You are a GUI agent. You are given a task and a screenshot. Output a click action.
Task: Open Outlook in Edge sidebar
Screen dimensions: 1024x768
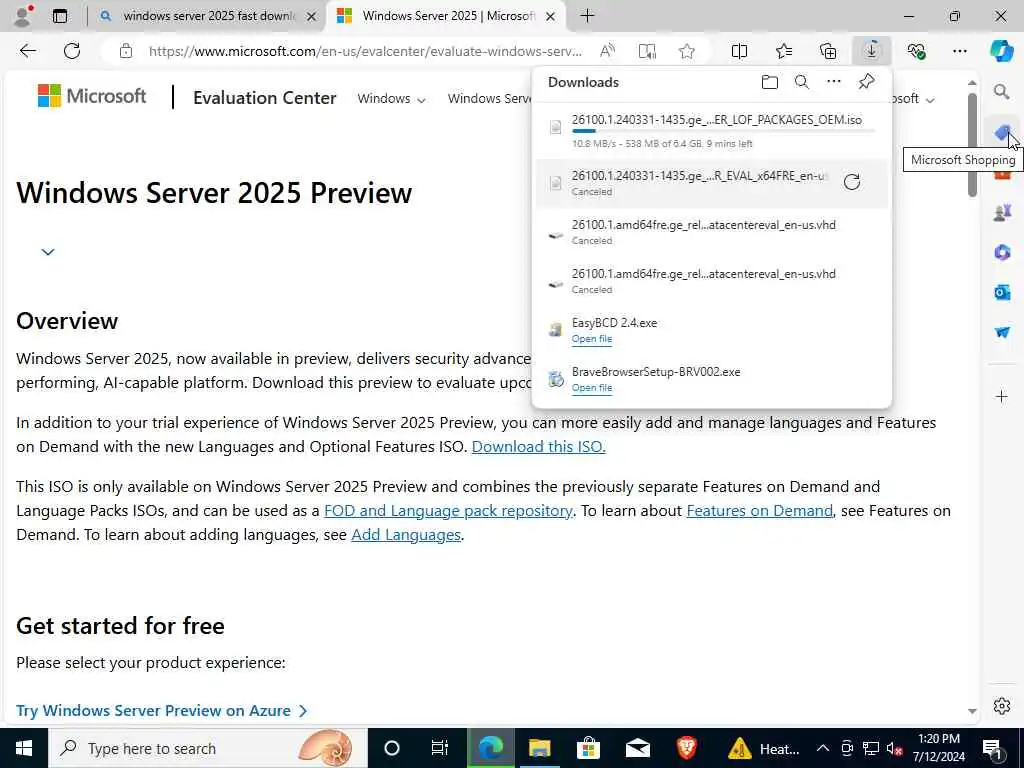[1002, 292]
